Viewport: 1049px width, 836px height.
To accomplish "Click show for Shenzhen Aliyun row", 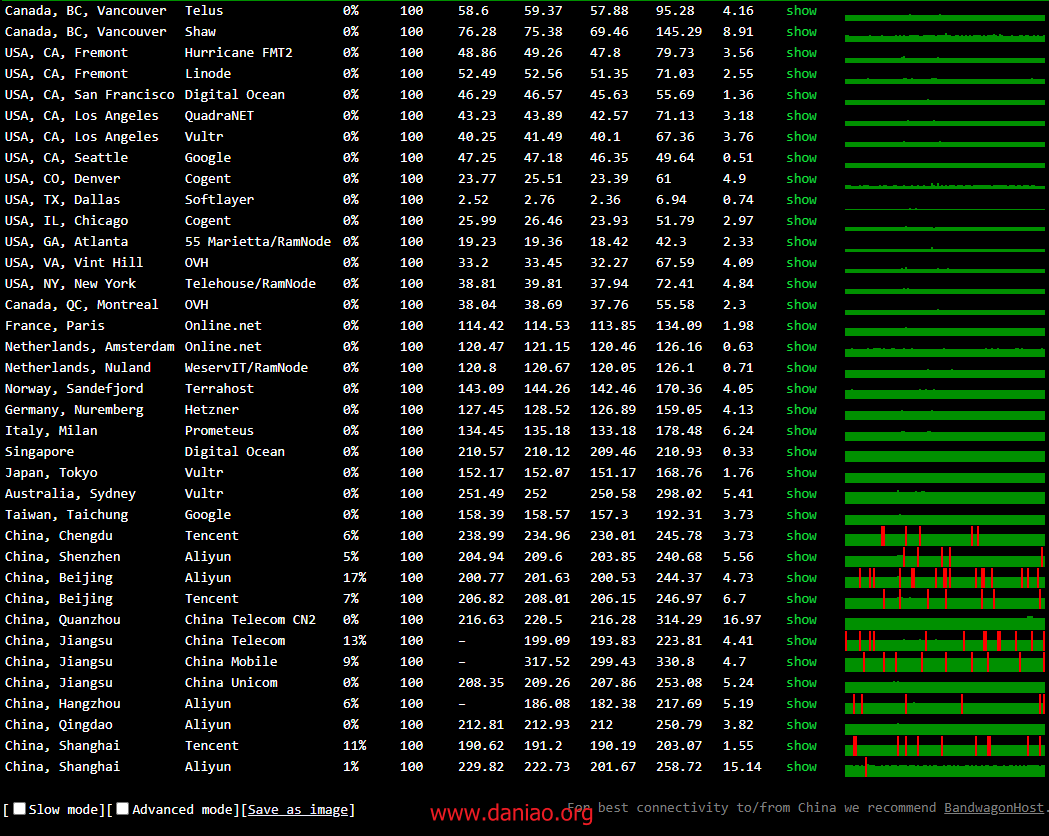I will 801,556.
